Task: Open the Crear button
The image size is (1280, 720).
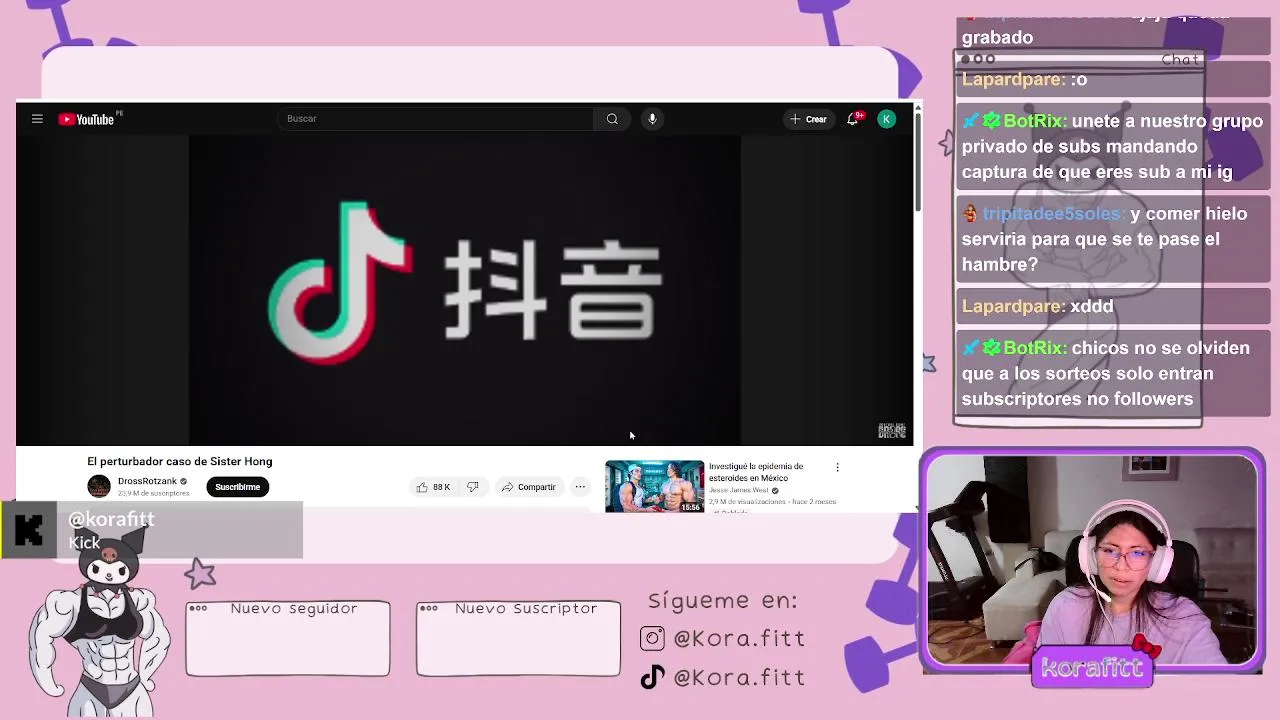Action: coord(809,119)
